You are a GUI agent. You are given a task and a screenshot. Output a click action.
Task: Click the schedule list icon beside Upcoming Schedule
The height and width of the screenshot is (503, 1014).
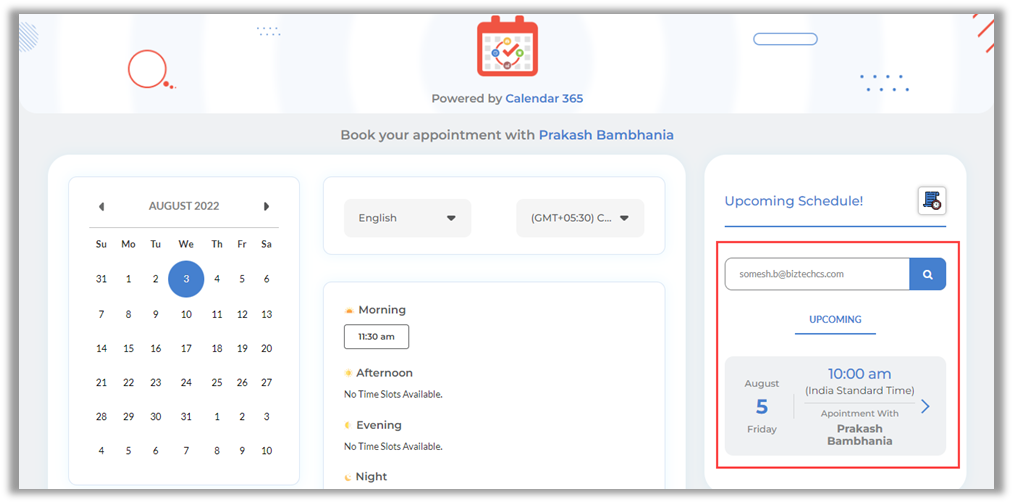(x=932, y=200)
